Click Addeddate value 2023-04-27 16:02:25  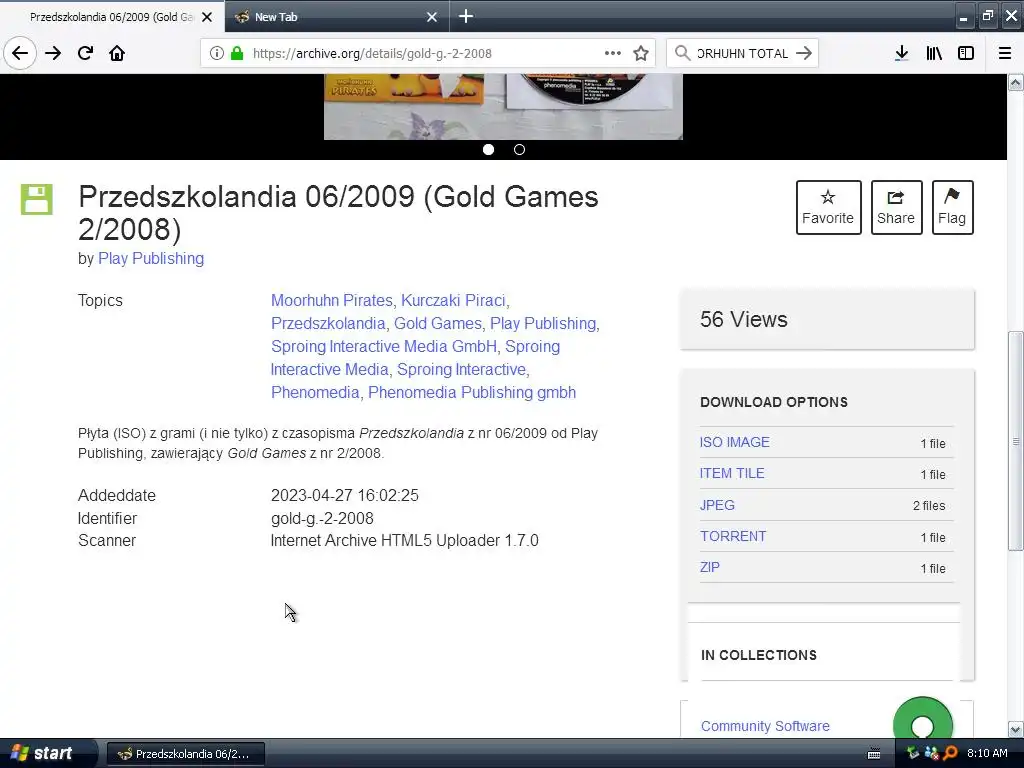(345, 496)
